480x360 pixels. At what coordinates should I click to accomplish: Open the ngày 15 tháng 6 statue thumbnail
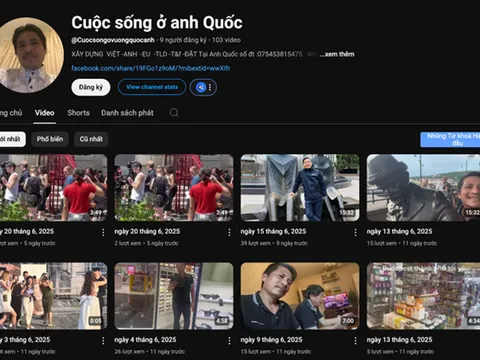(300, 188)
